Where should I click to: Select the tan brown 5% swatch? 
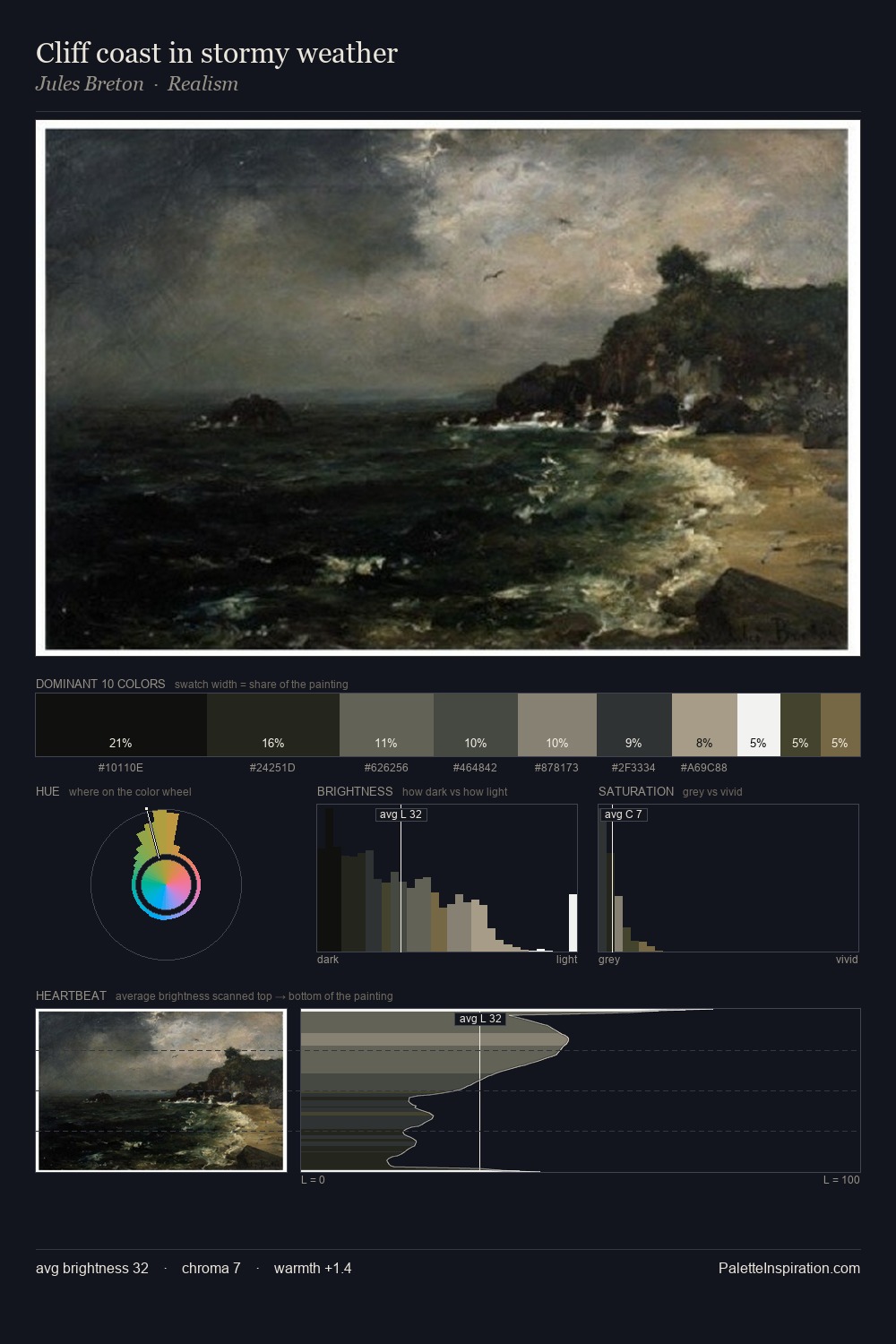(840, 725)
